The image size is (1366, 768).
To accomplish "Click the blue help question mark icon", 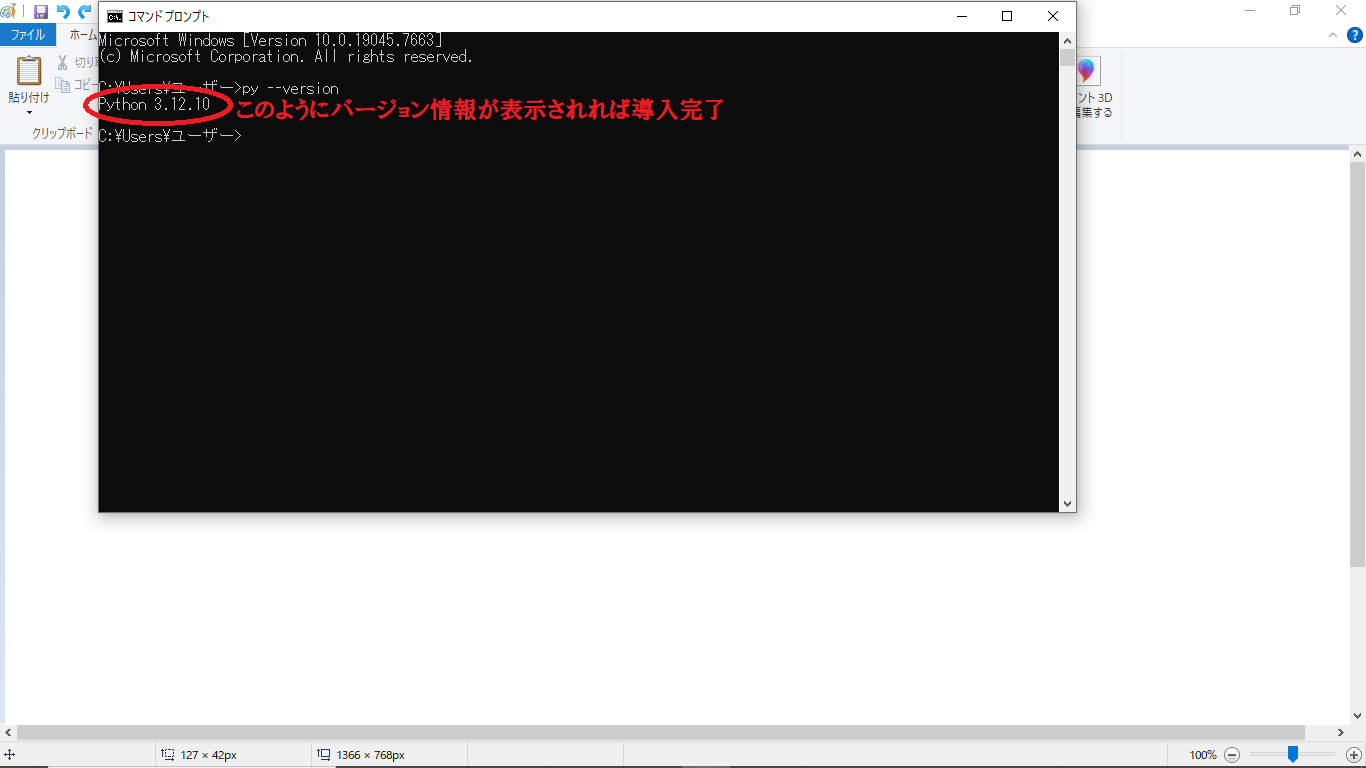I will (1355, 34).
